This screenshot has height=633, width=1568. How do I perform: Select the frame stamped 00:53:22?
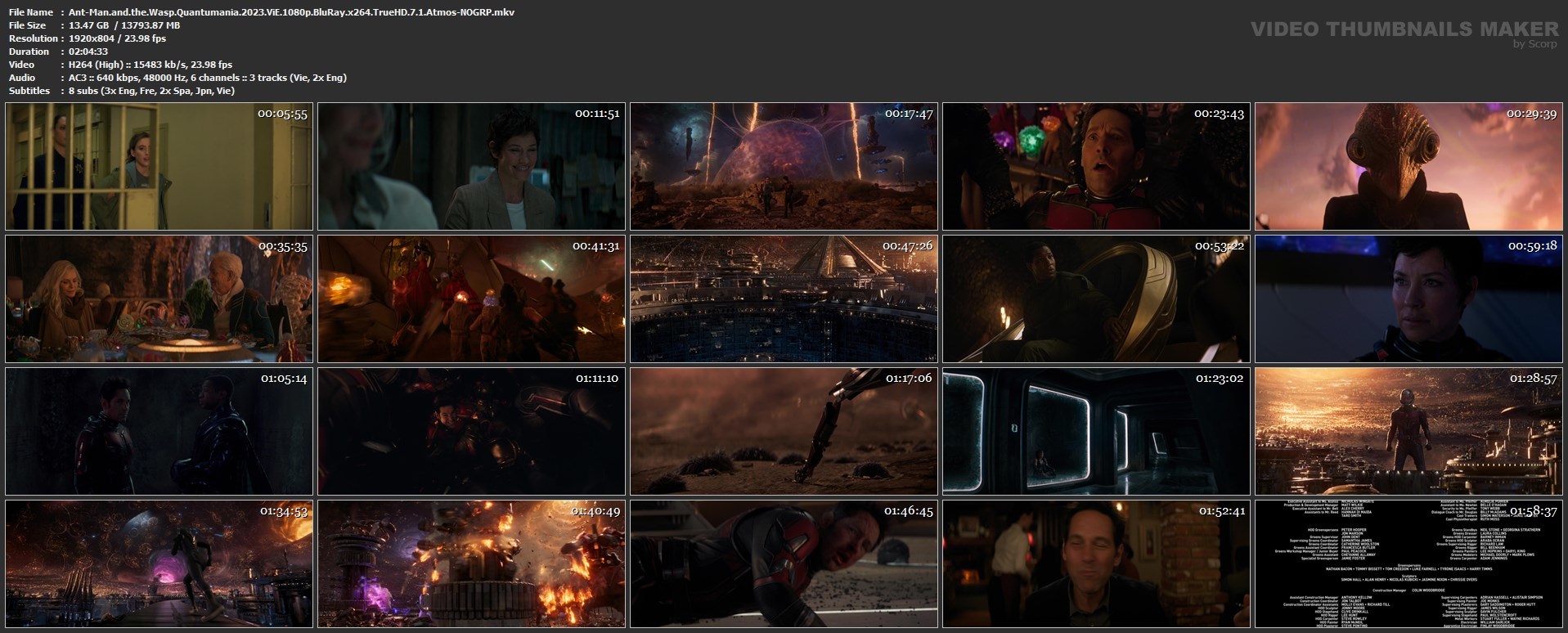click(1096, 299)
